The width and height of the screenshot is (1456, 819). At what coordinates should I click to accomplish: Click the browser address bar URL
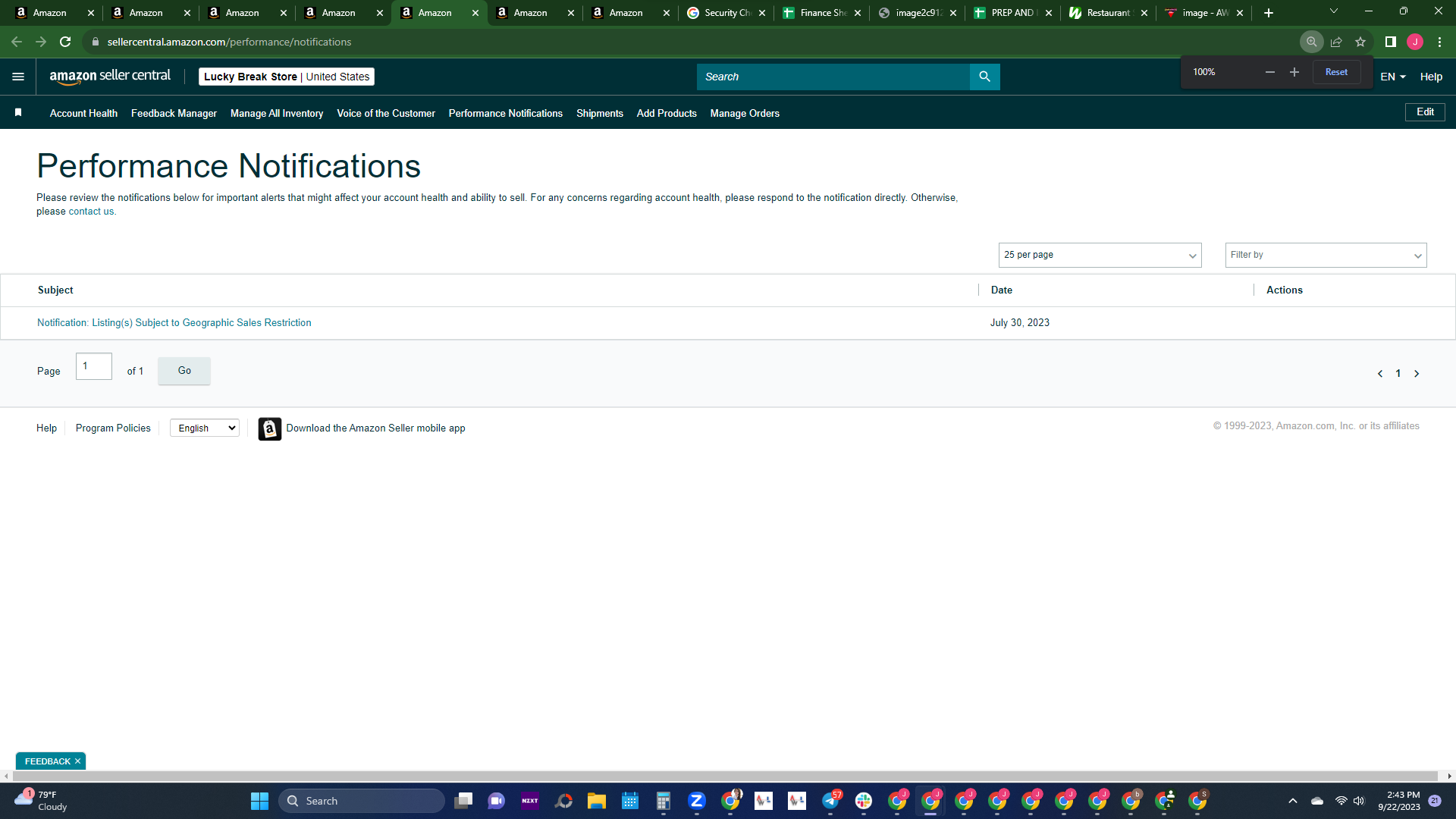[229, 42]
